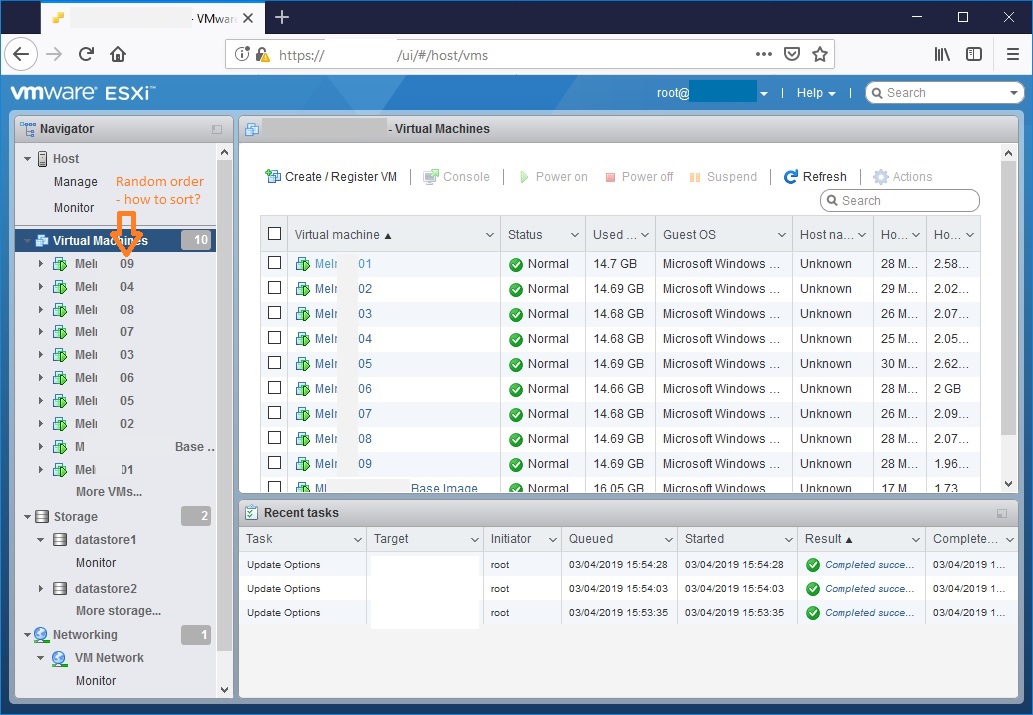The height and width of the screenshot is (715, 1033).
Task: Open the browser library icon
Action: coord(942,54)
